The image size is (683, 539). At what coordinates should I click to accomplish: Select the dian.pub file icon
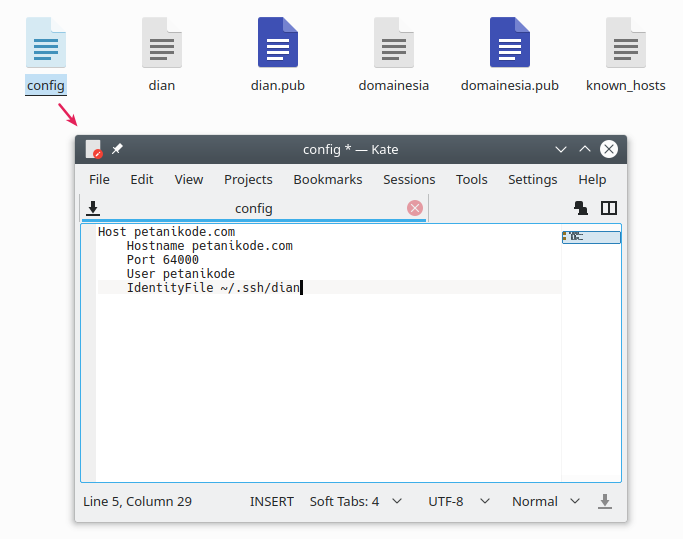tap(278, 43)
